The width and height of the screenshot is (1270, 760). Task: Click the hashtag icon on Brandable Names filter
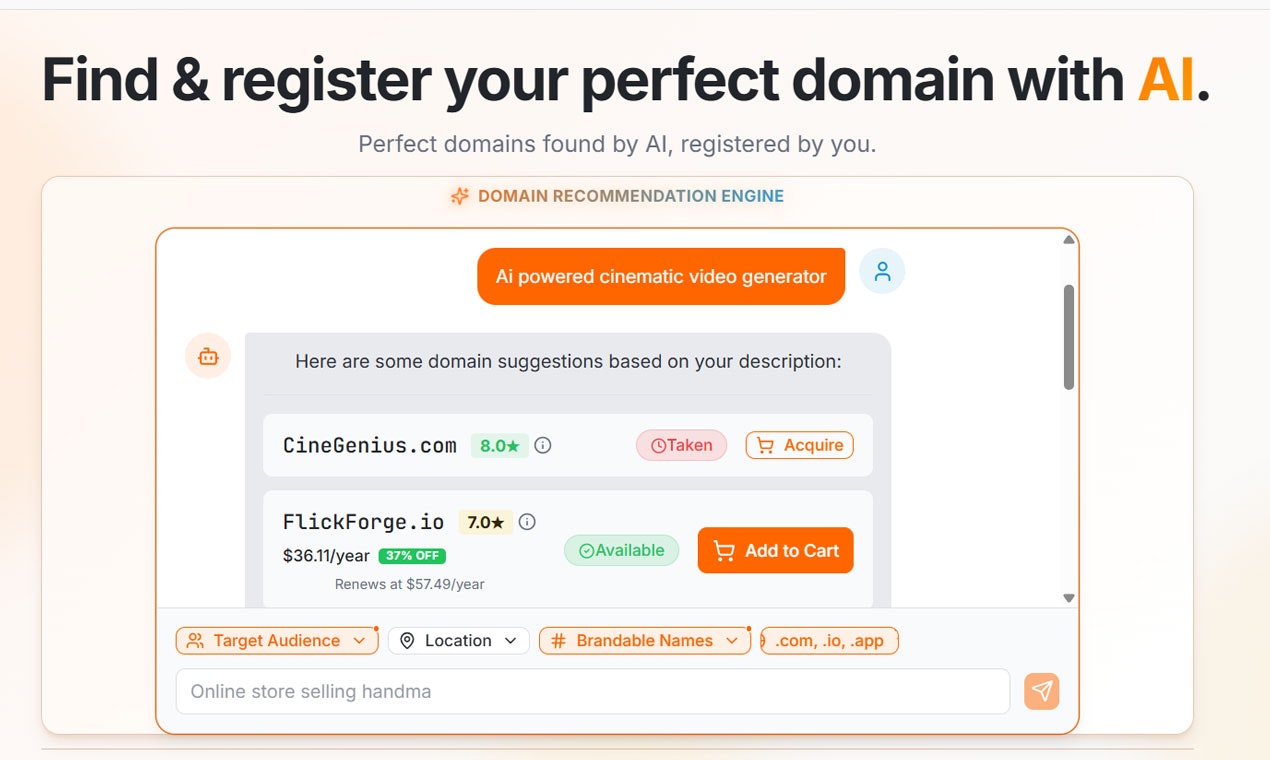pos(557,640)
